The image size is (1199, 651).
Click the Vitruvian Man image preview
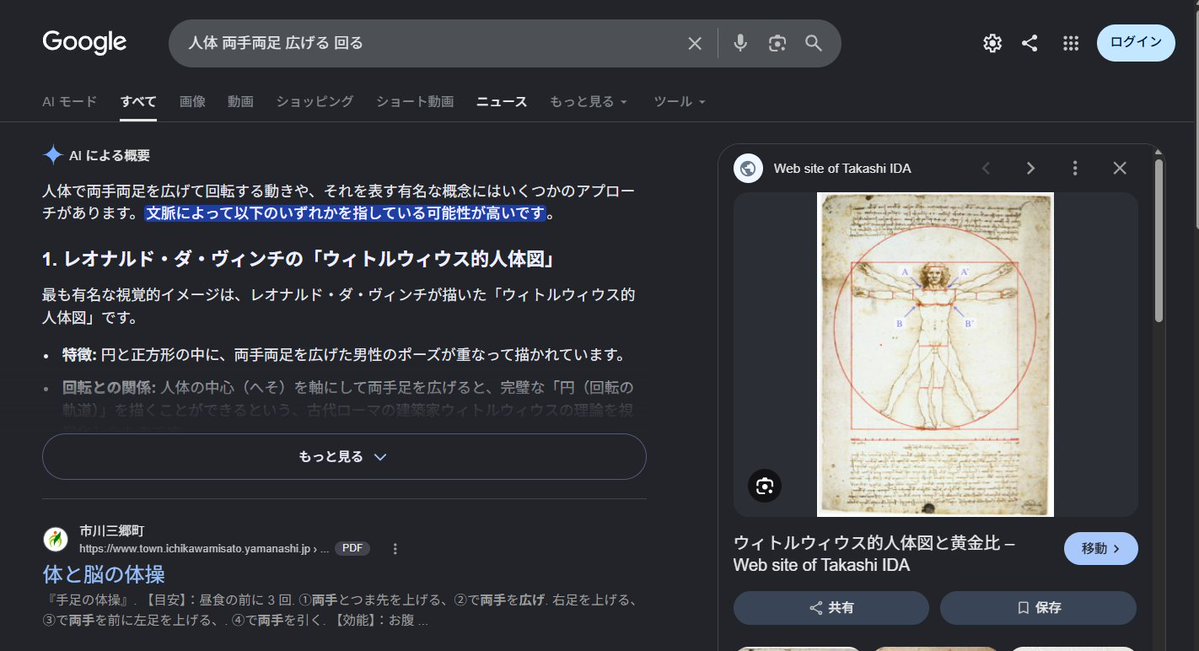935,354
